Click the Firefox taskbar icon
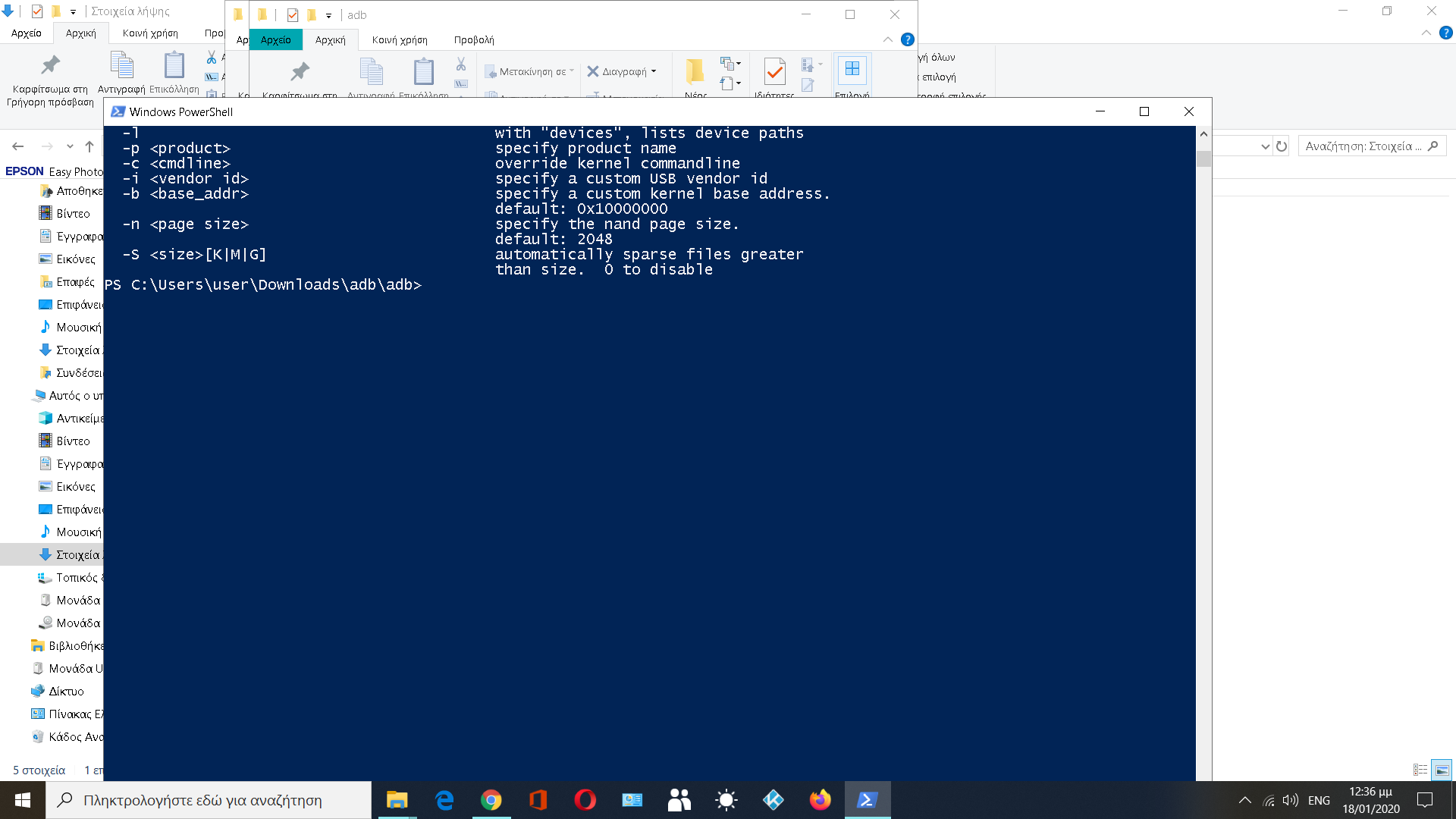This screenshot has height=819, width=1456. (x=820, y=800)
